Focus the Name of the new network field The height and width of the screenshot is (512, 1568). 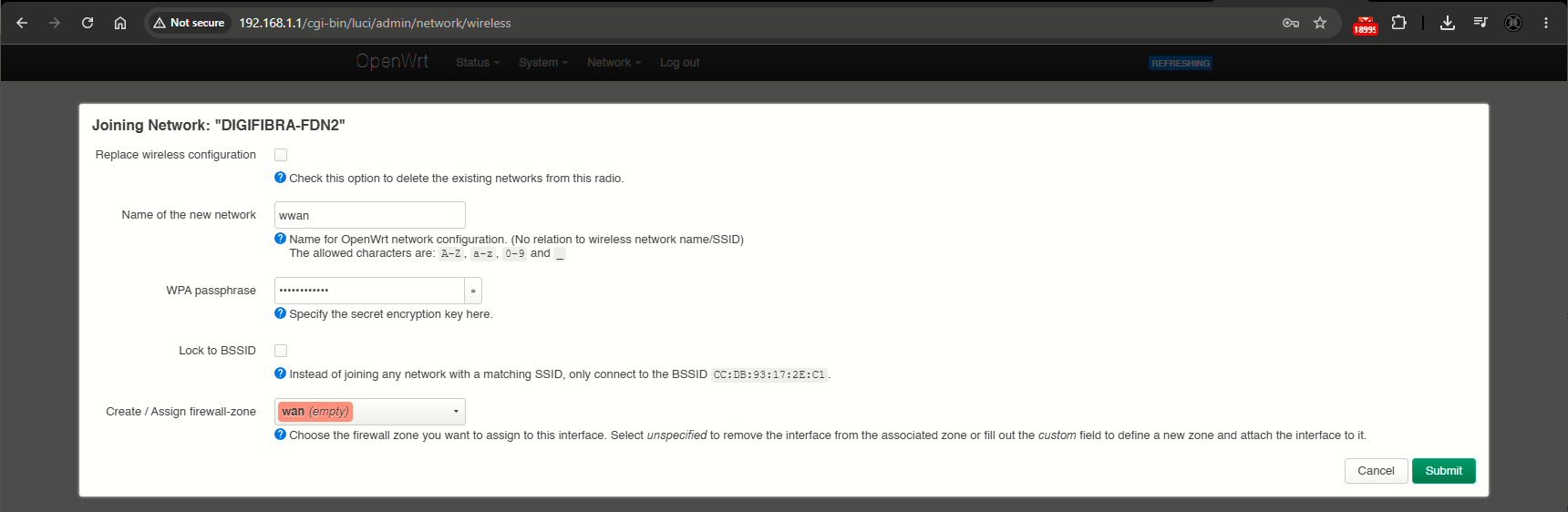pyautogui.click(x=370, y=215)
